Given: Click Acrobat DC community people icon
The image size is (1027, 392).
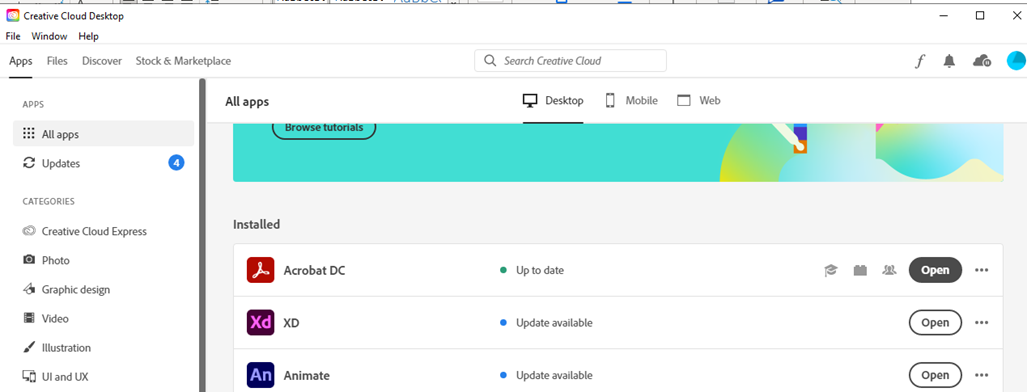Looking at the screenshot, I should 889,270.
